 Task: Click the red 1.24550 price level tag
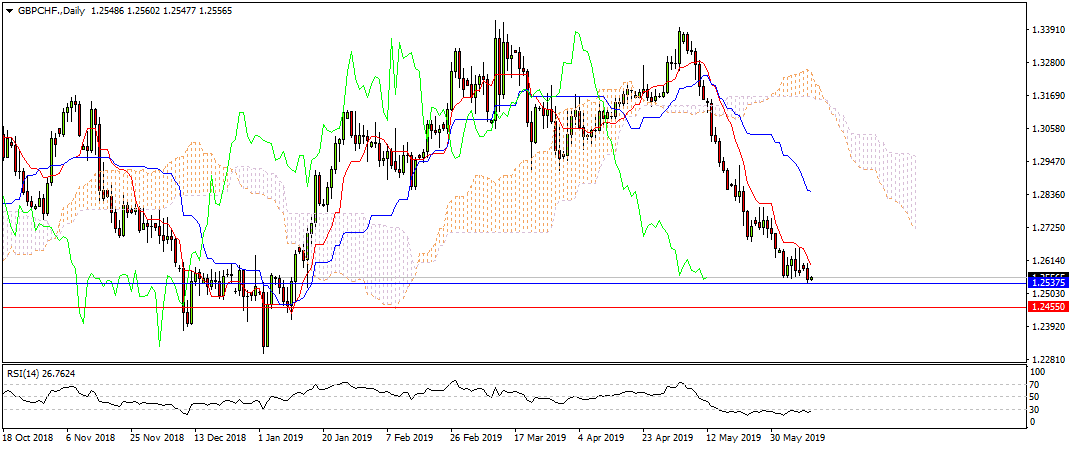point(1049,308)
